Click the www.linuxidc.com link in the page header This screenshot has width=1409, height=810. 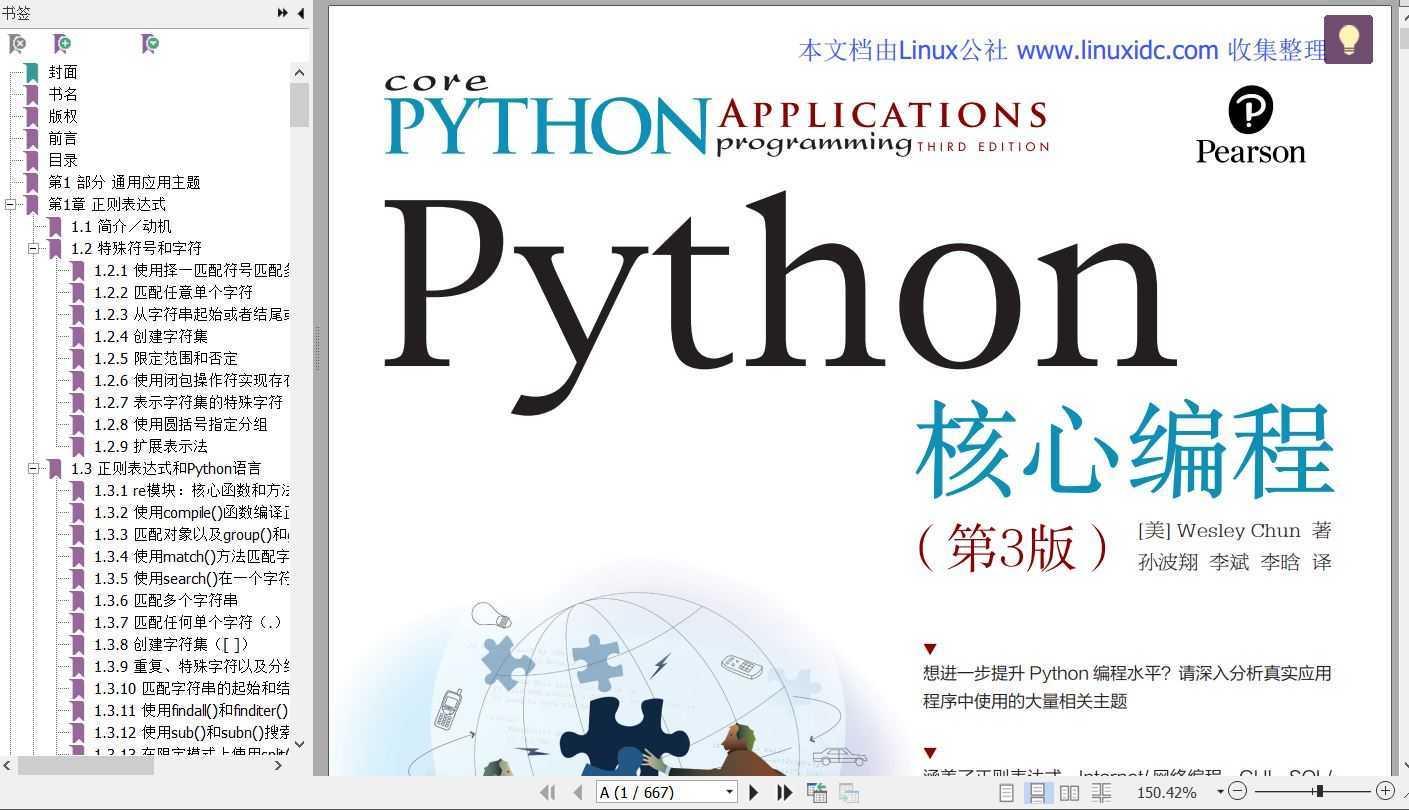pos(1117,50)
